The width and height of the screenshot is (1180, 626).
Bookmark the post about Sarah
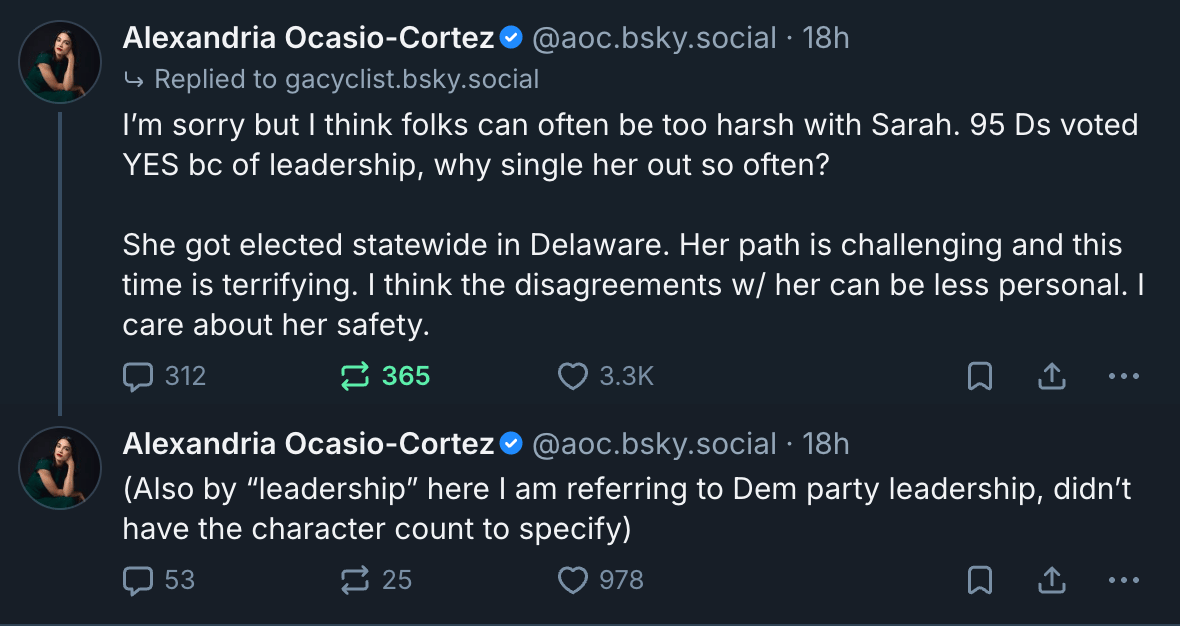(979, 376)
